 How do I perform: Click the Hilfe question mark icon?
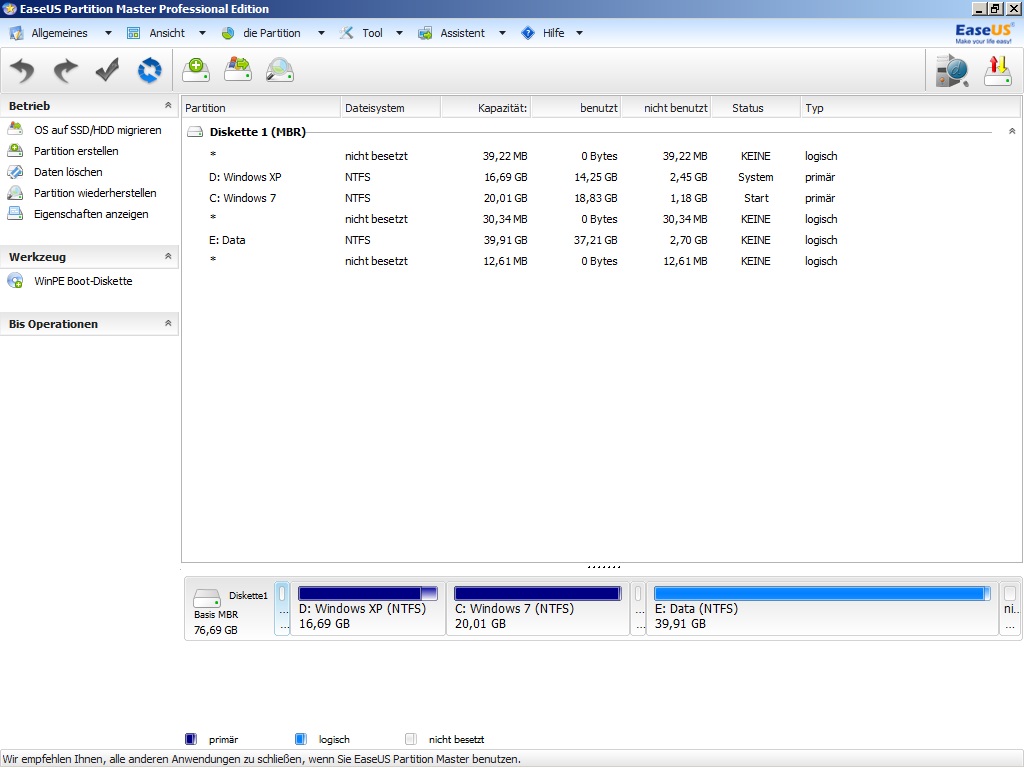pyautogui.click(x=528, y=33)
